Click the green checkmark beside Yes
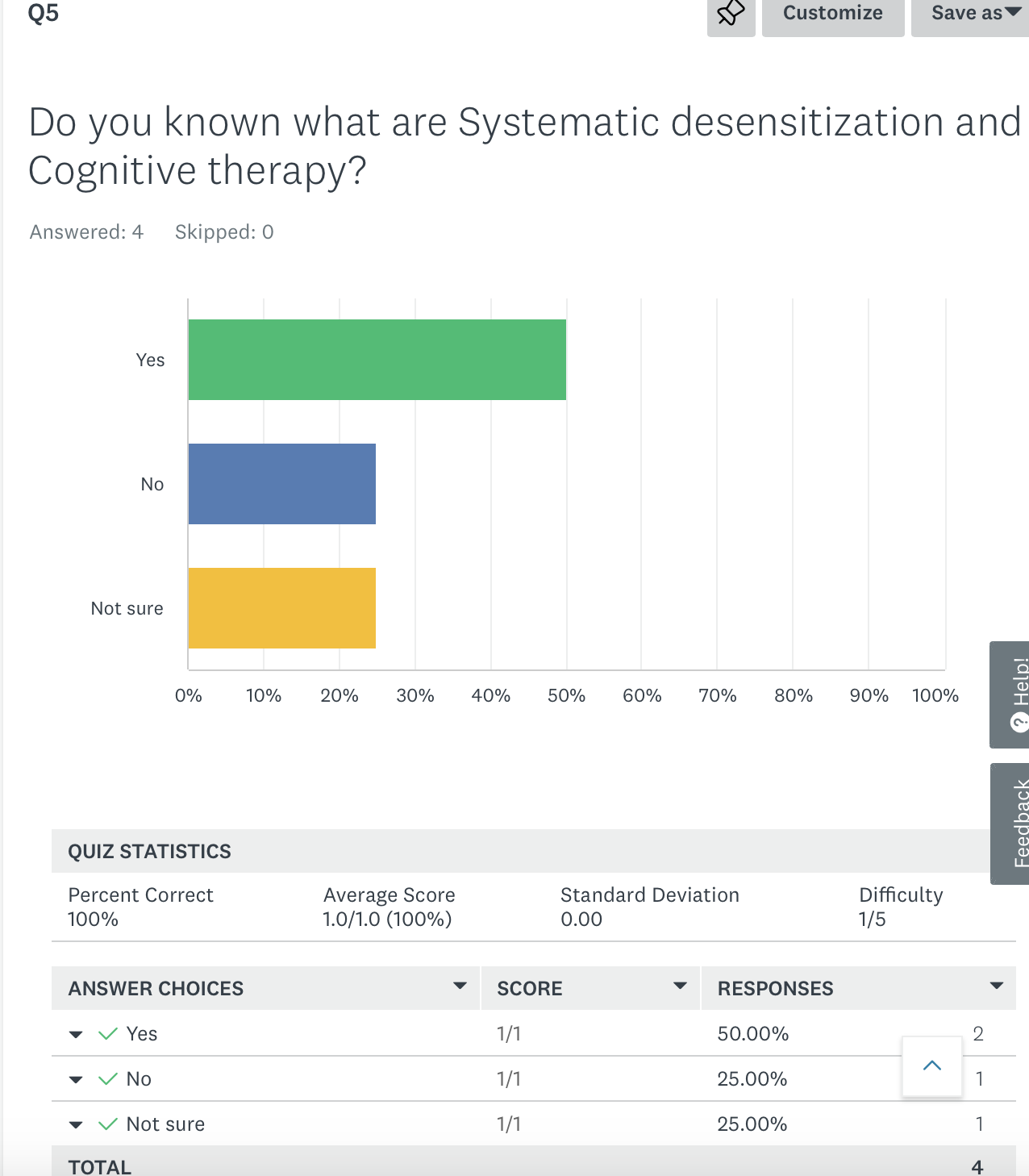This screenshot has width=1029, height=1176. [x=108, y=1034]
